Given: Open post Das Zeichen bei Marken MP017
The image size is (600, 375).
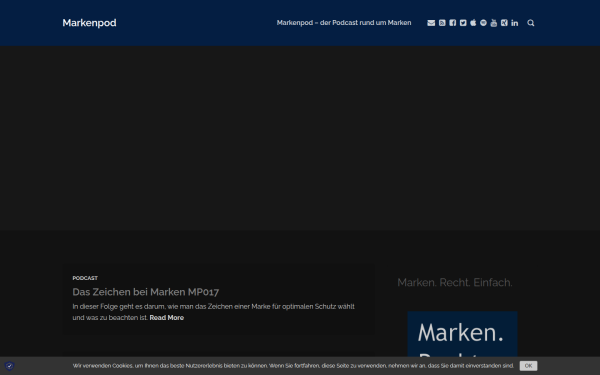Looking at the screenshot, I should pyautogui.click(x=146, y=292).
